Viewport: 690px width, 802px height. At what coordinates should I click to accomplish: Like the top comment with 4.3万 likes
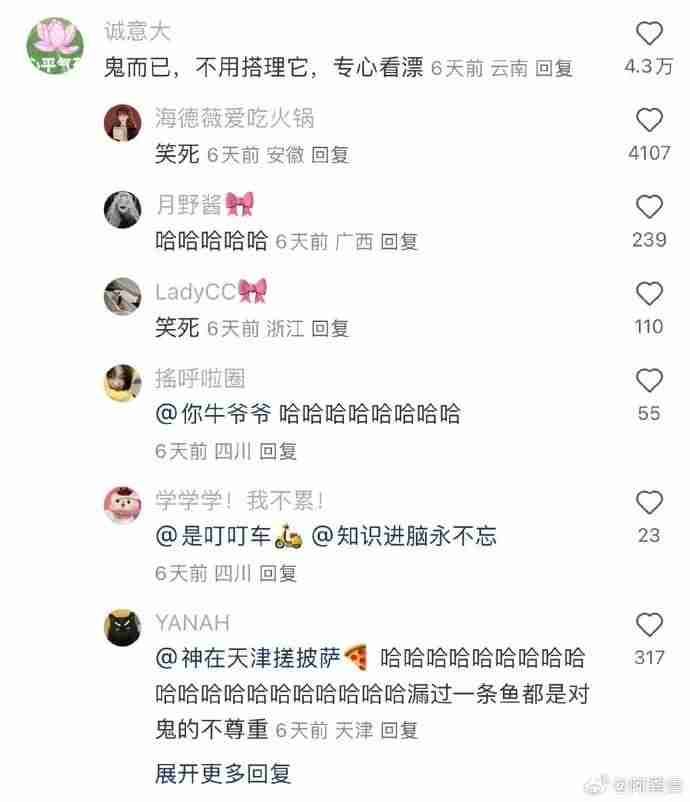point(649,34)
